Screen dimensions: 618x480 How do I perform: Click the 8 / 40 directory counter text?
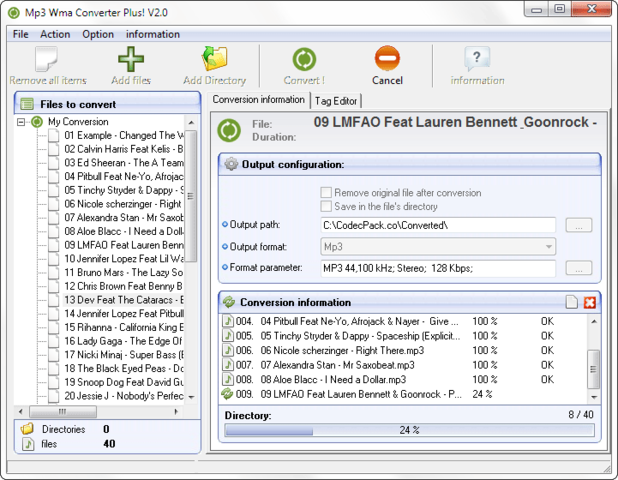(x=581, y=415)
